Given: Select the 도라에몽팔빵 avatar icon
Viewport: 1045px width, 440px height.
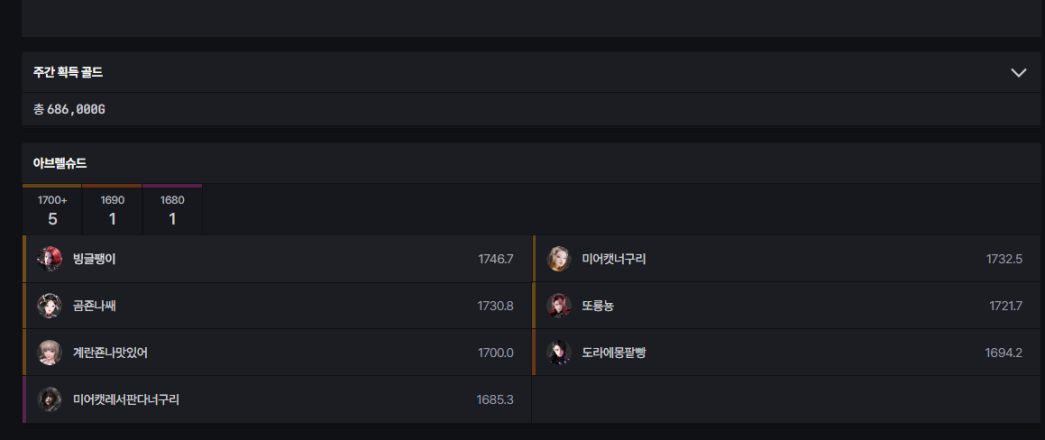Looking at the screenshot, I should (559, 352).
